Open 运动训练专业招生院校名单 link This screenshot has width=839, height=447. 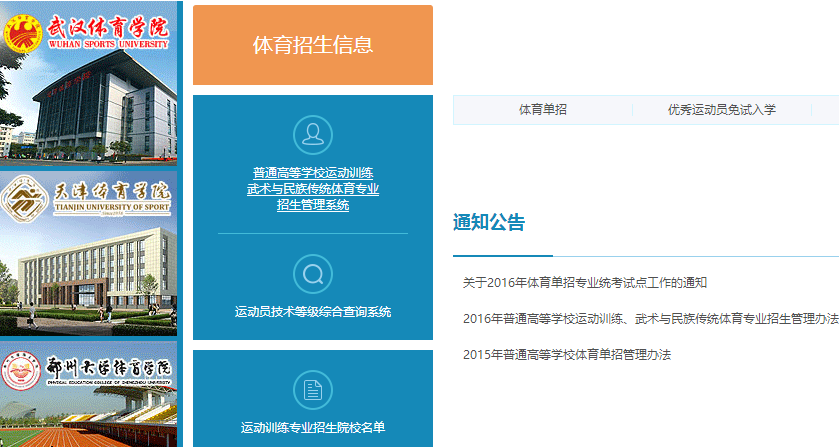(312, 427)
